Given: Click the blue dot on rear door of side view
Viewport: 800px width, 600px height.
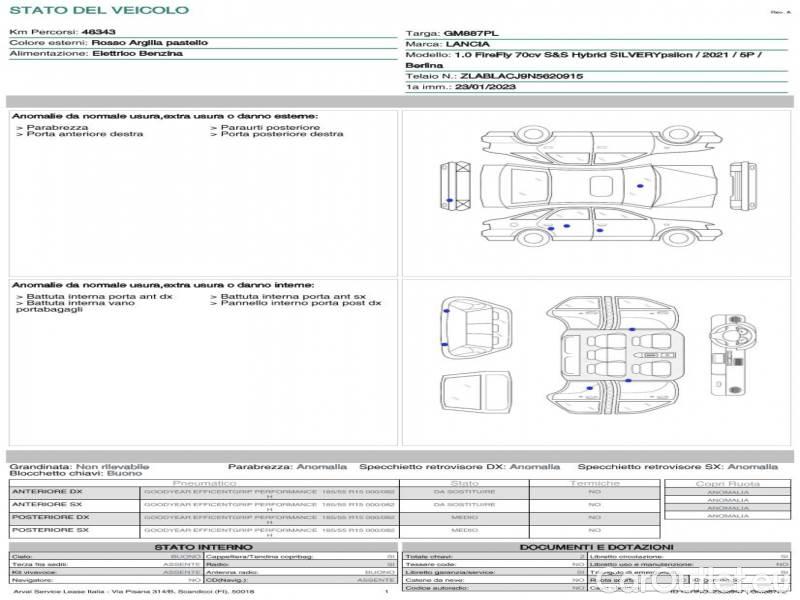Looking at the screenshot, I should (600, 231).
